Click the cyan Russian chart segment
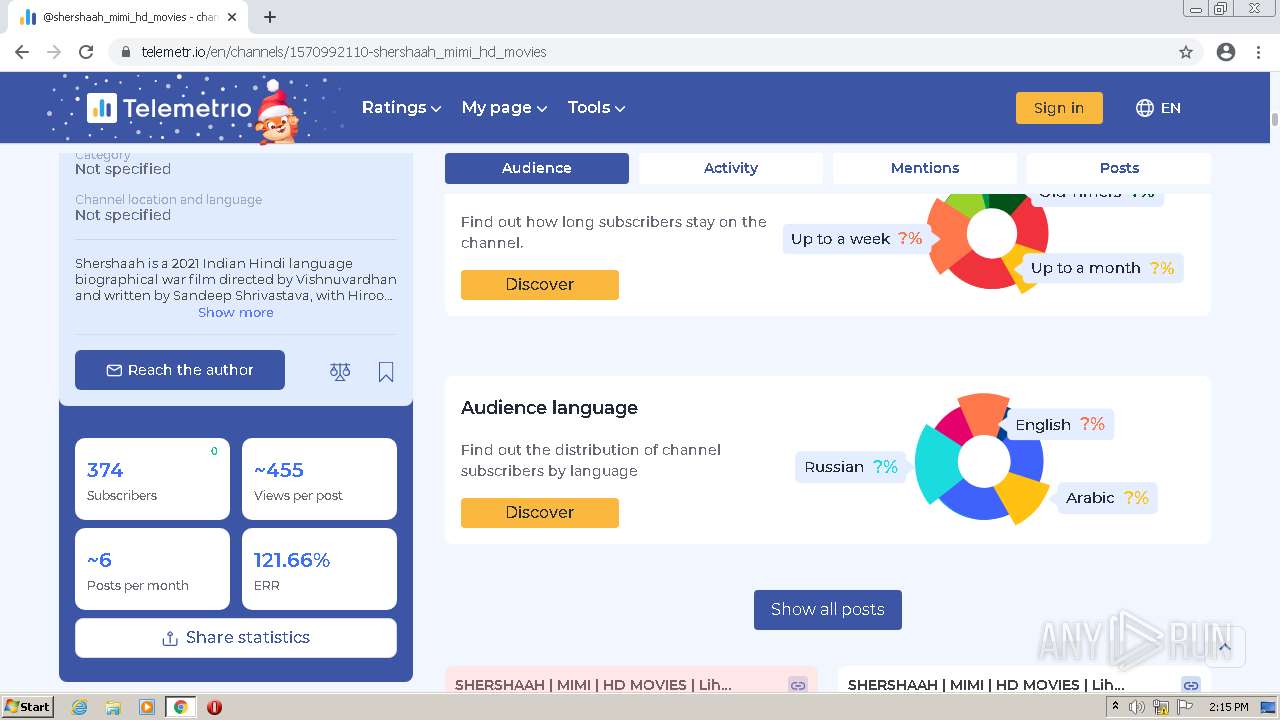 point(933,465)
